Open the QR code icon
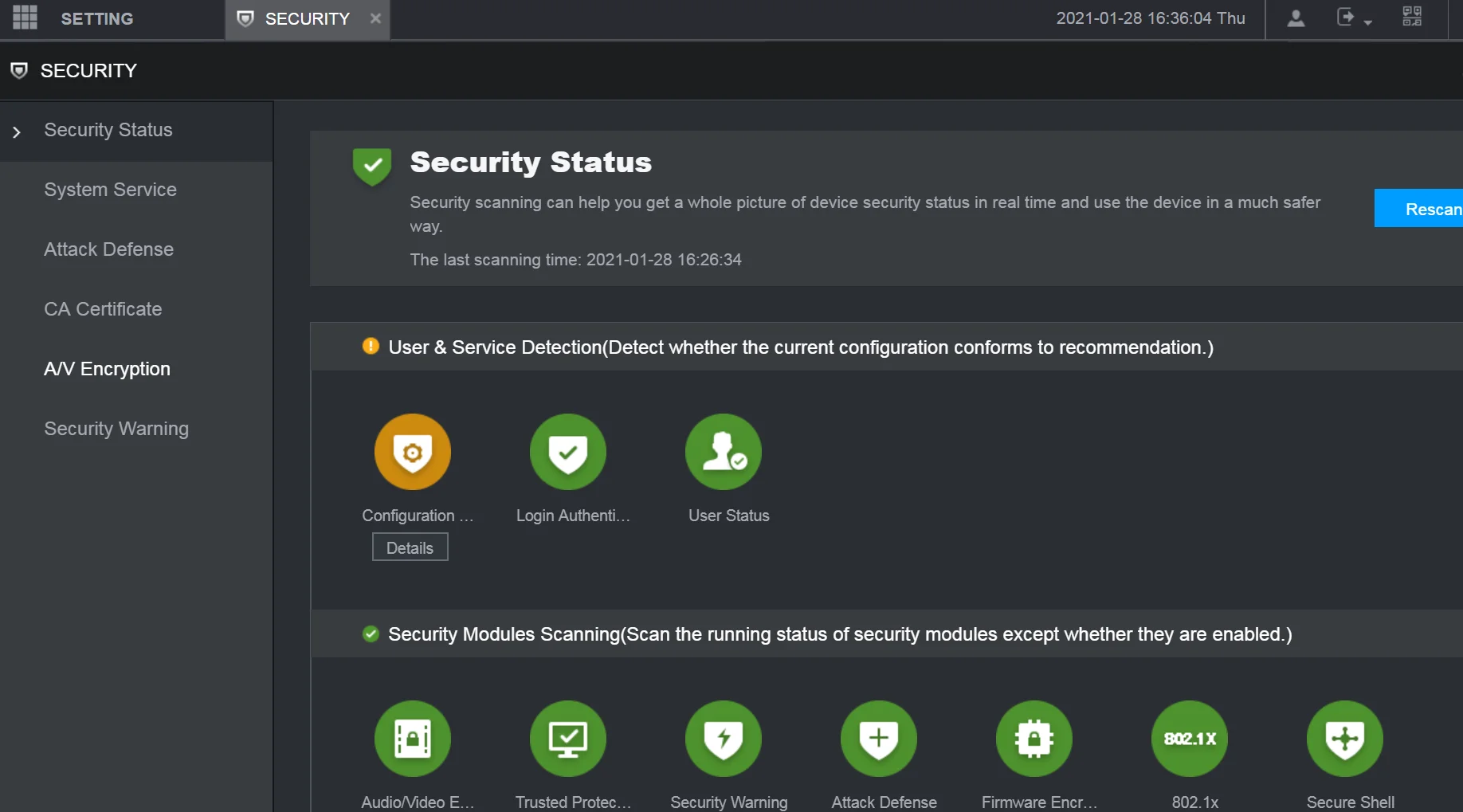1463x812 pixels. pos(1412,17)
